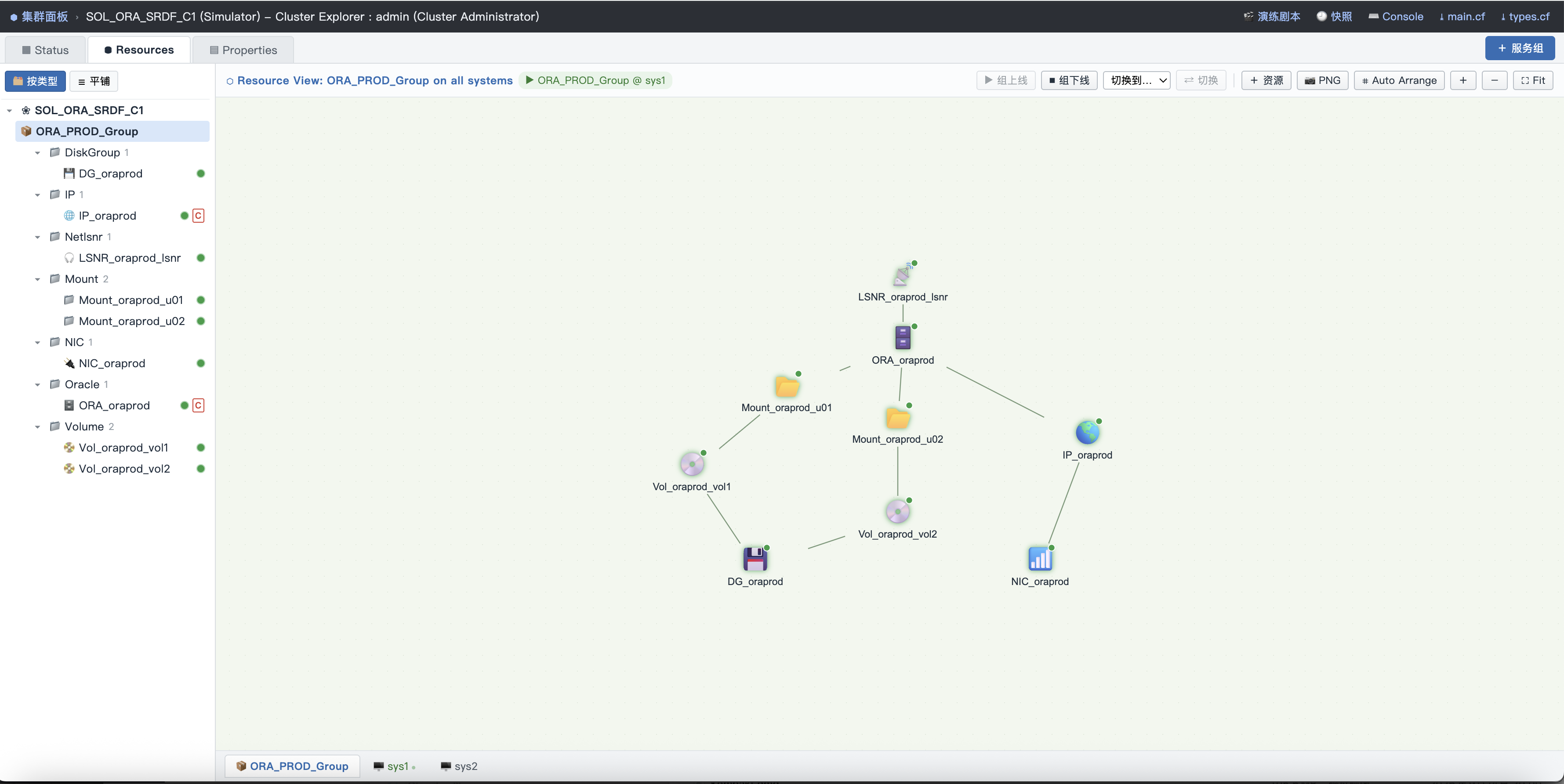Collapse the Mount tree folder
The height and width of the screenshot is (784, 1564).
pyautogui.click(x=38, y=279)
